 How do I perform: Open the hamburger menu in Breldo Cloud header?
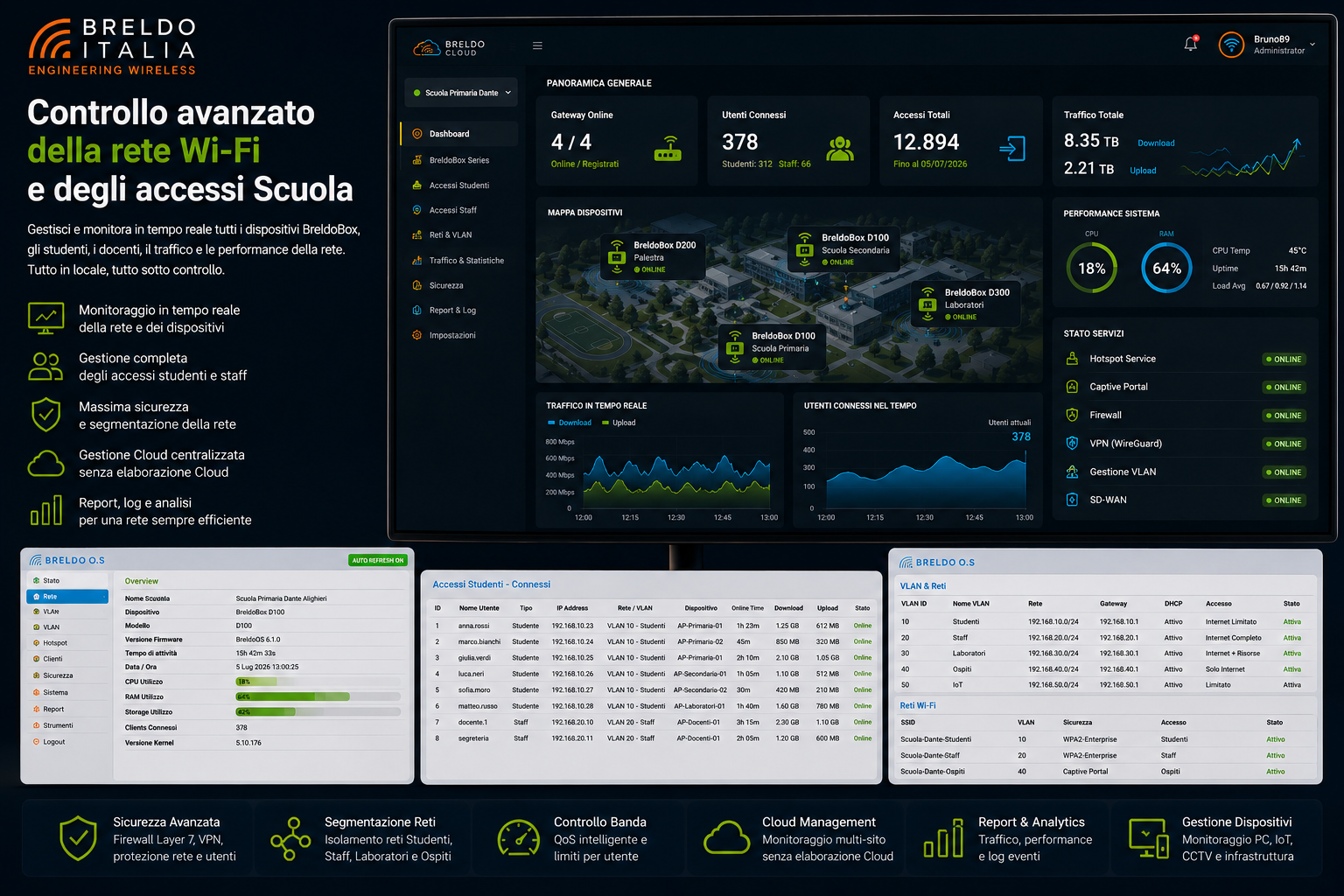(x=537, y=45)
